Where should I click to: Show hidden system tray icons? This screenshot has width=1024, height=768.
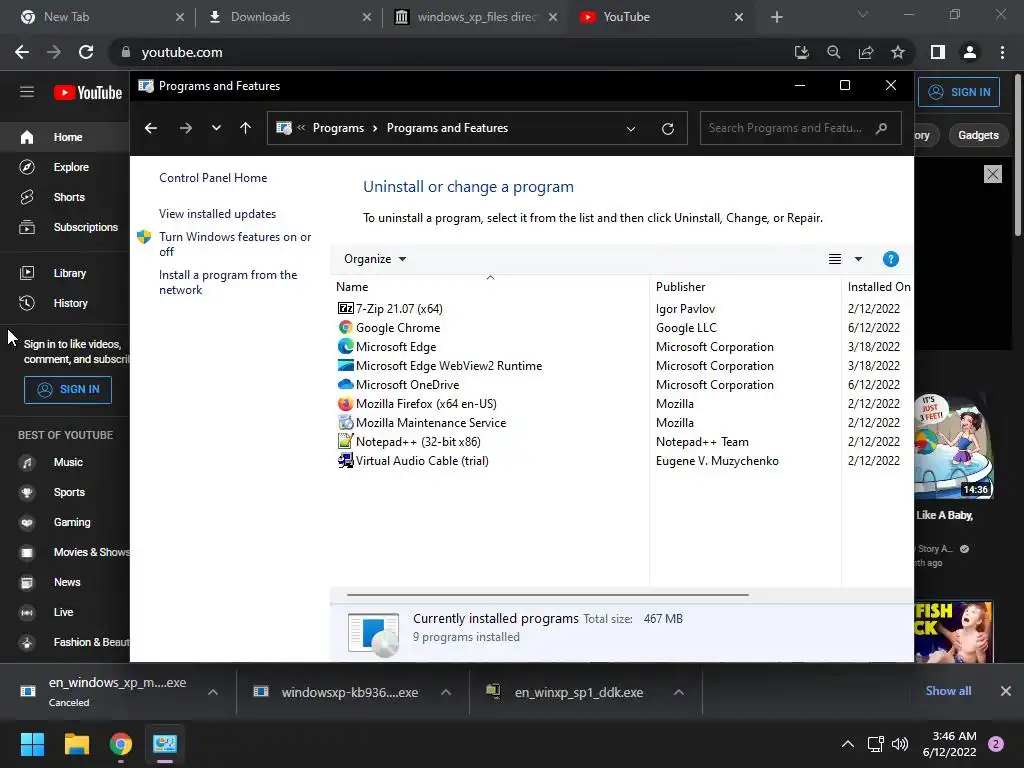point(848,744)
